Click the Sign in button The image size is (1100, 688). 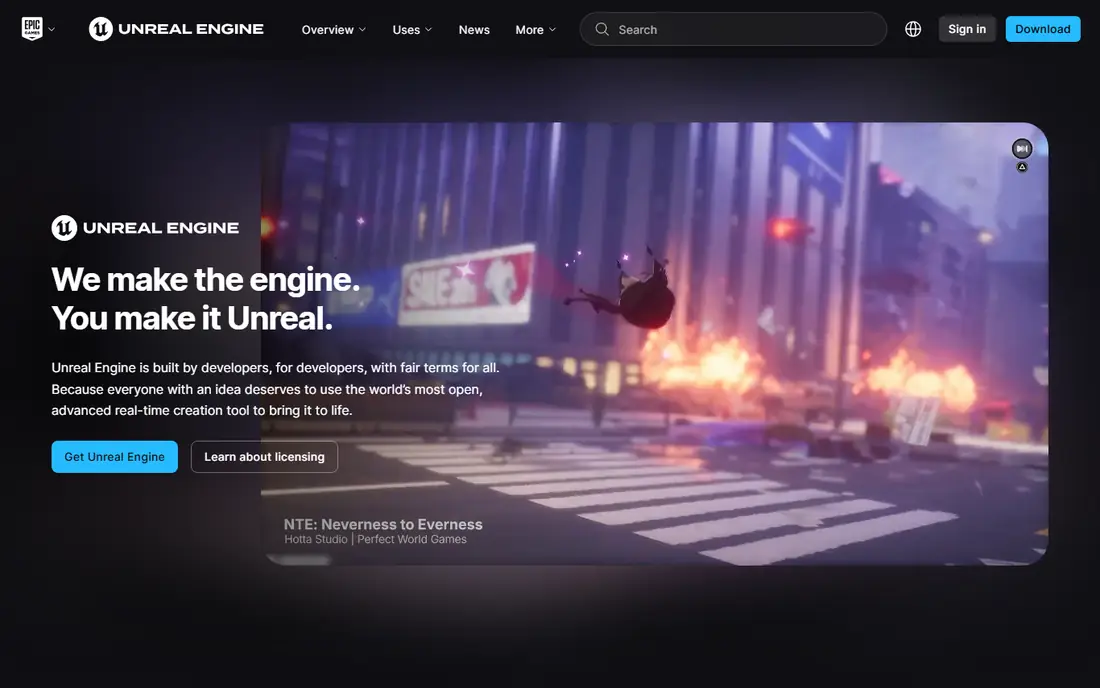click(967, 29)
